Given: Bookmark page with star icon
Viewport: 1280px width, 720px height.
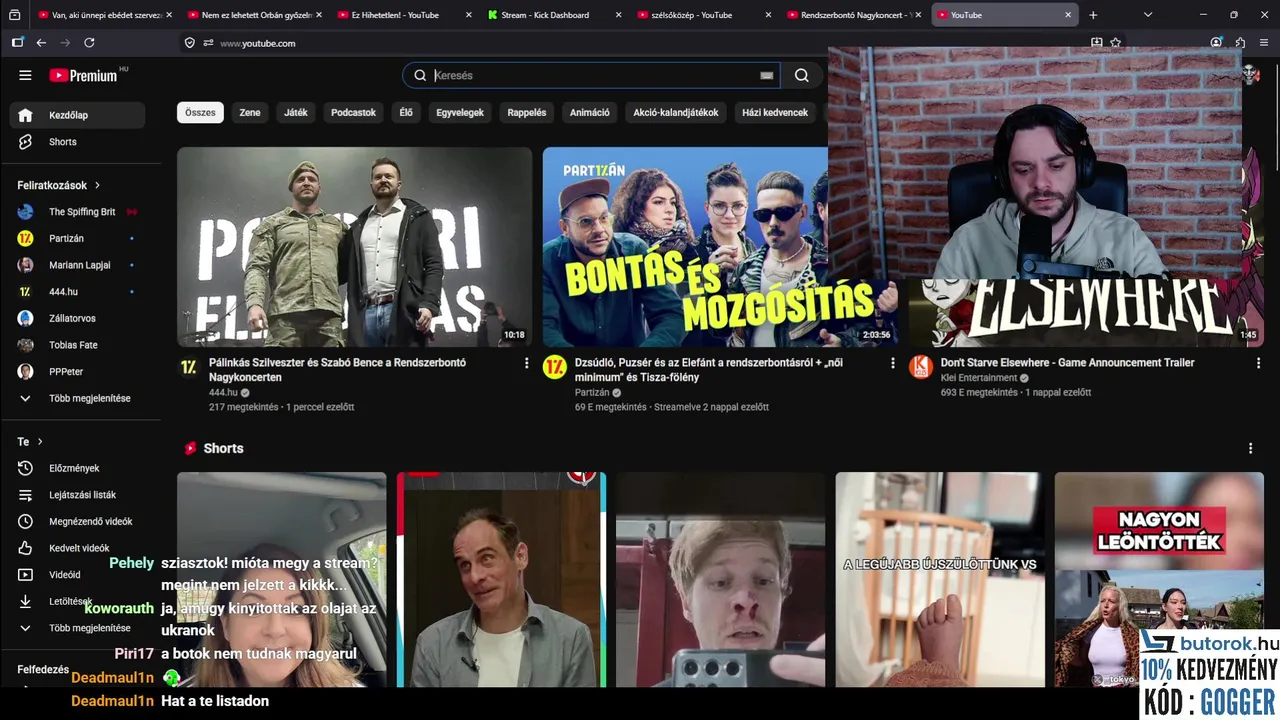Looking at the screenshot, I should pos(1116,43).
